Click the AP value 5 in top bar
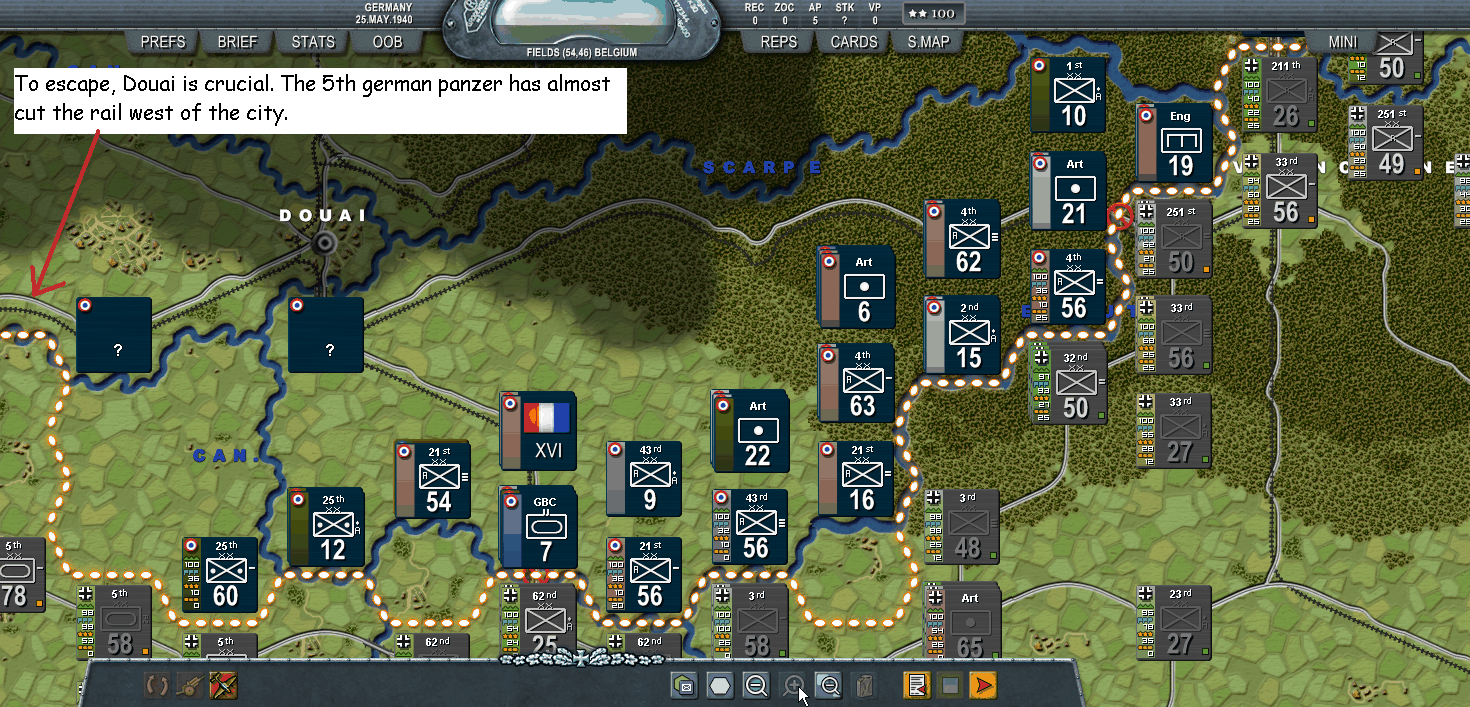Viewport: 1470px width, 707px height. coord(815,20)
